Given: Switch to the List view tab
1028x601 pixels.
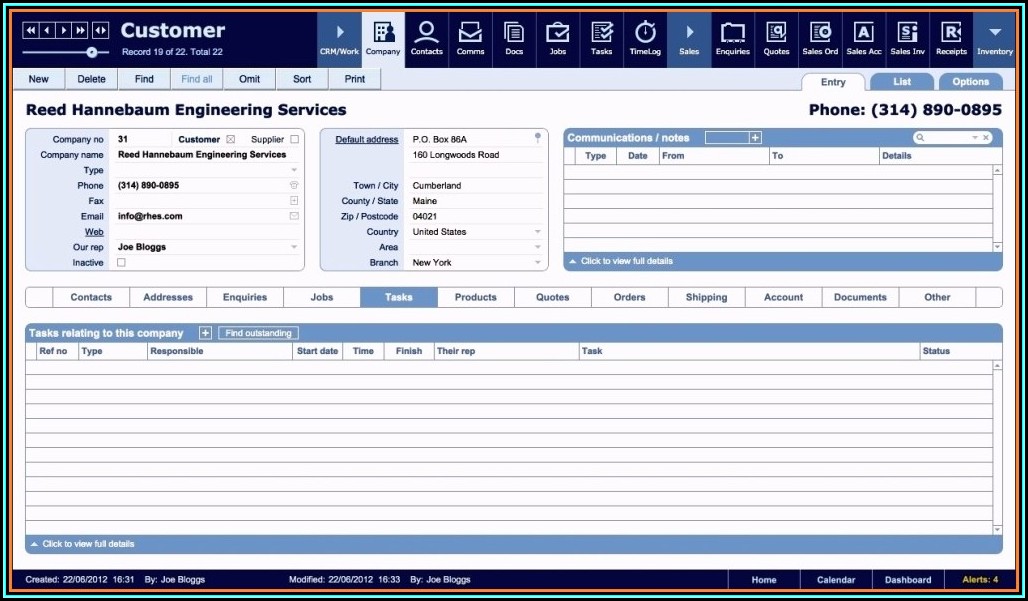Looking at the screenshot, I should pyautogui.click(x=901, y=82).
